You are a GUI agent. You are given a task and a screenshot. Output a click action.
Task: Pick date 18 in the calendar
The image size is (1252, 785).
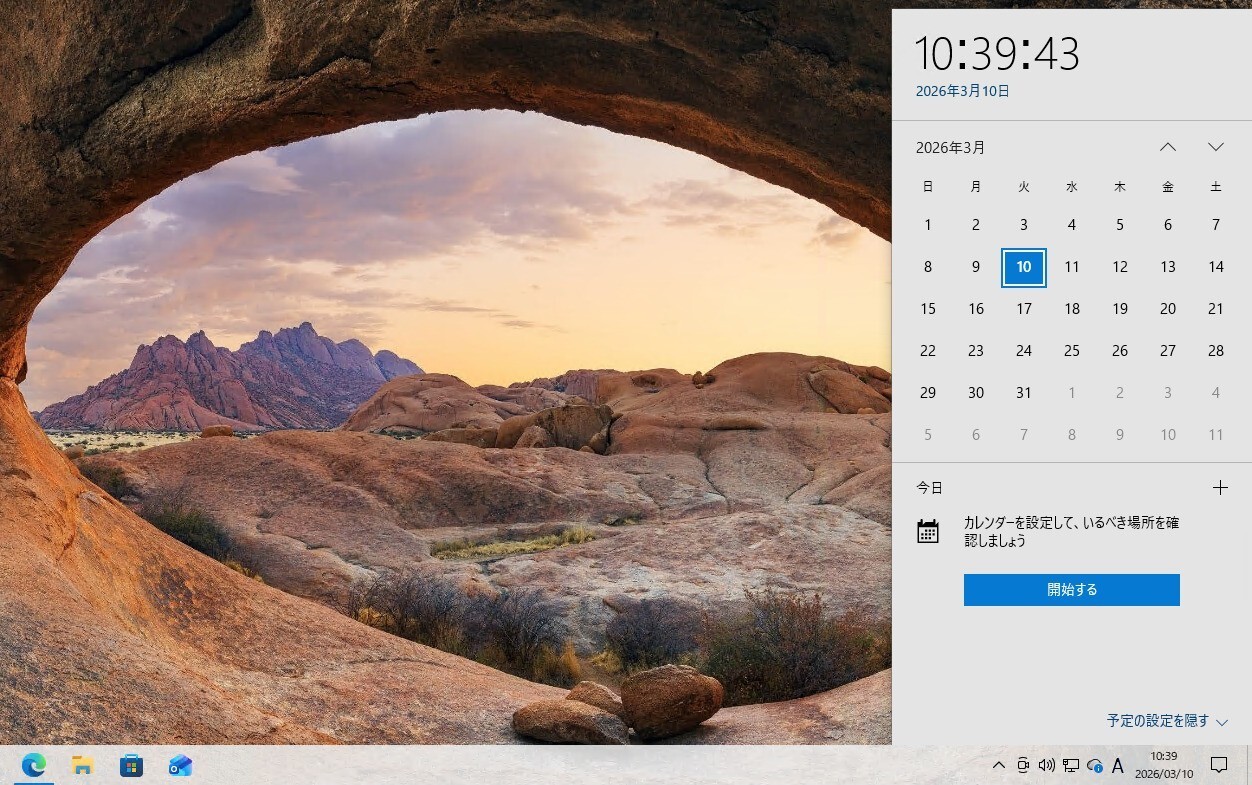(1072, 309)
